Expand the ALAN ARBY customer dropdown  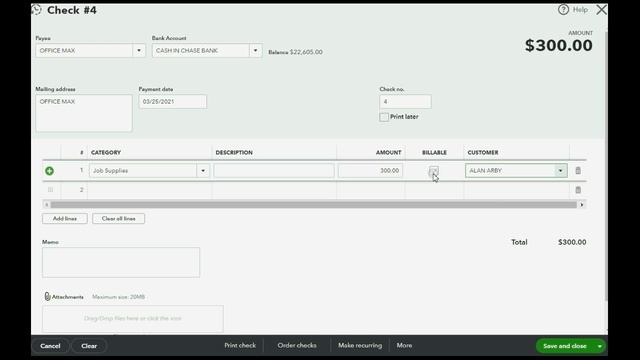[x=560, y=171]
